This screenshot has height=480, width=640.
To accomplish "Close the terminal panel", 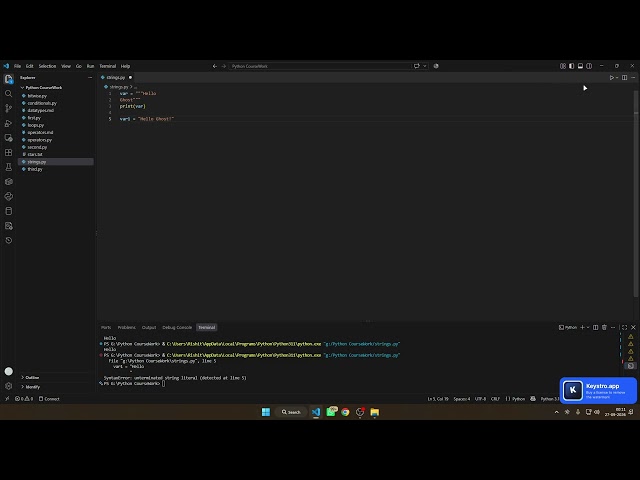I will [x=633, y=327].
